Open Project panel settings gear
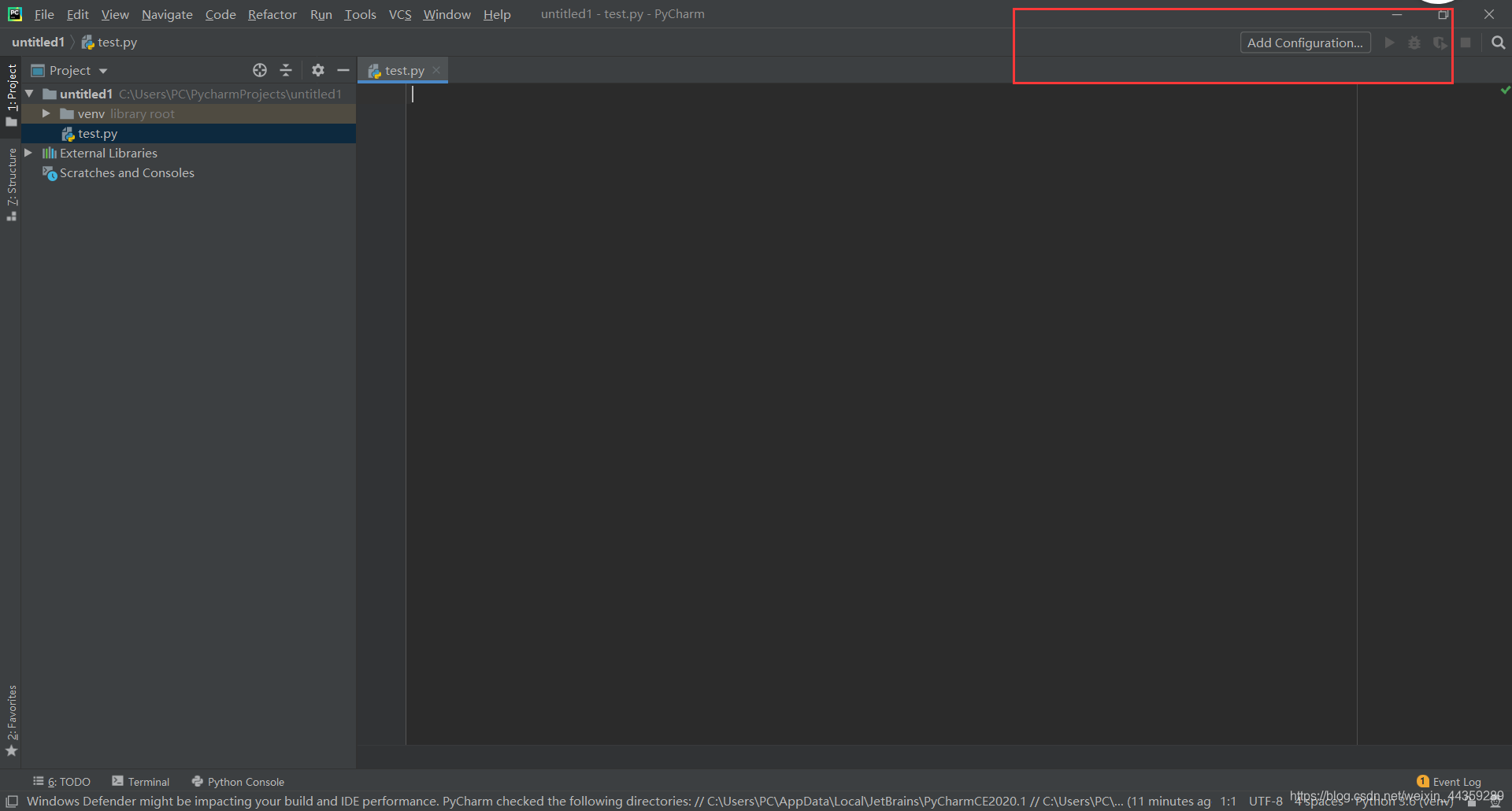This screenshot has height=811, width=1512. click(x=318, y=70)
